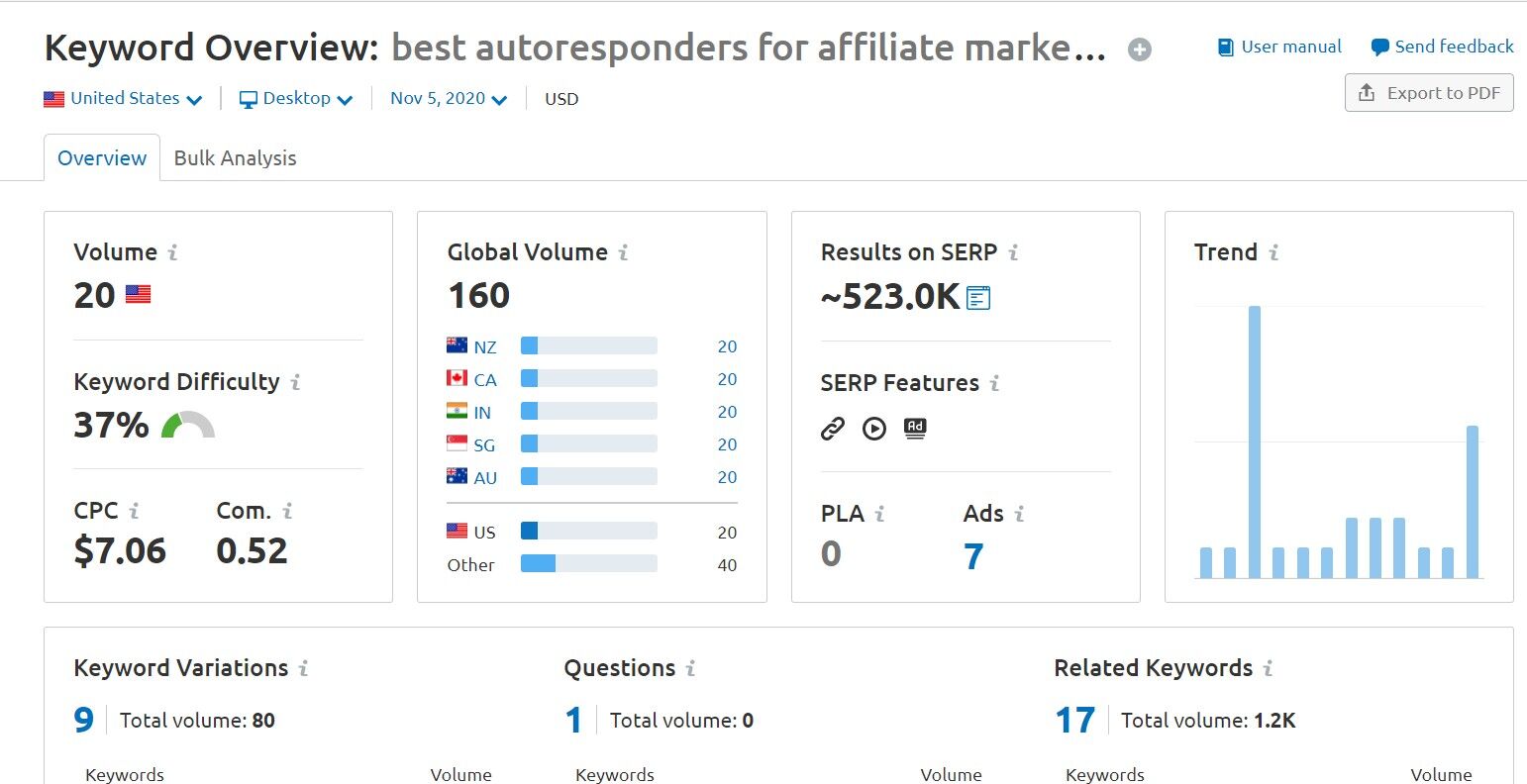This screenshot has width=1527, height=784.
Task: Click the Ads SERP feature icon
Action: [915, 429]
